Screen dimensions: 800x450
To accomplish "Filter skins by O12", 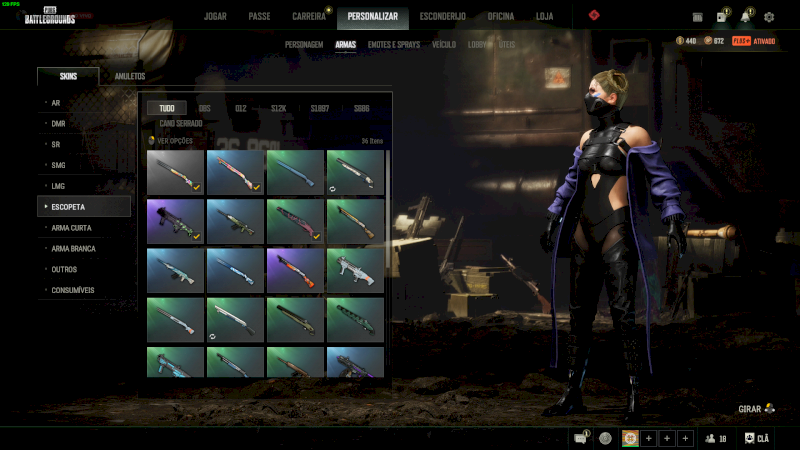I will 241,108.
